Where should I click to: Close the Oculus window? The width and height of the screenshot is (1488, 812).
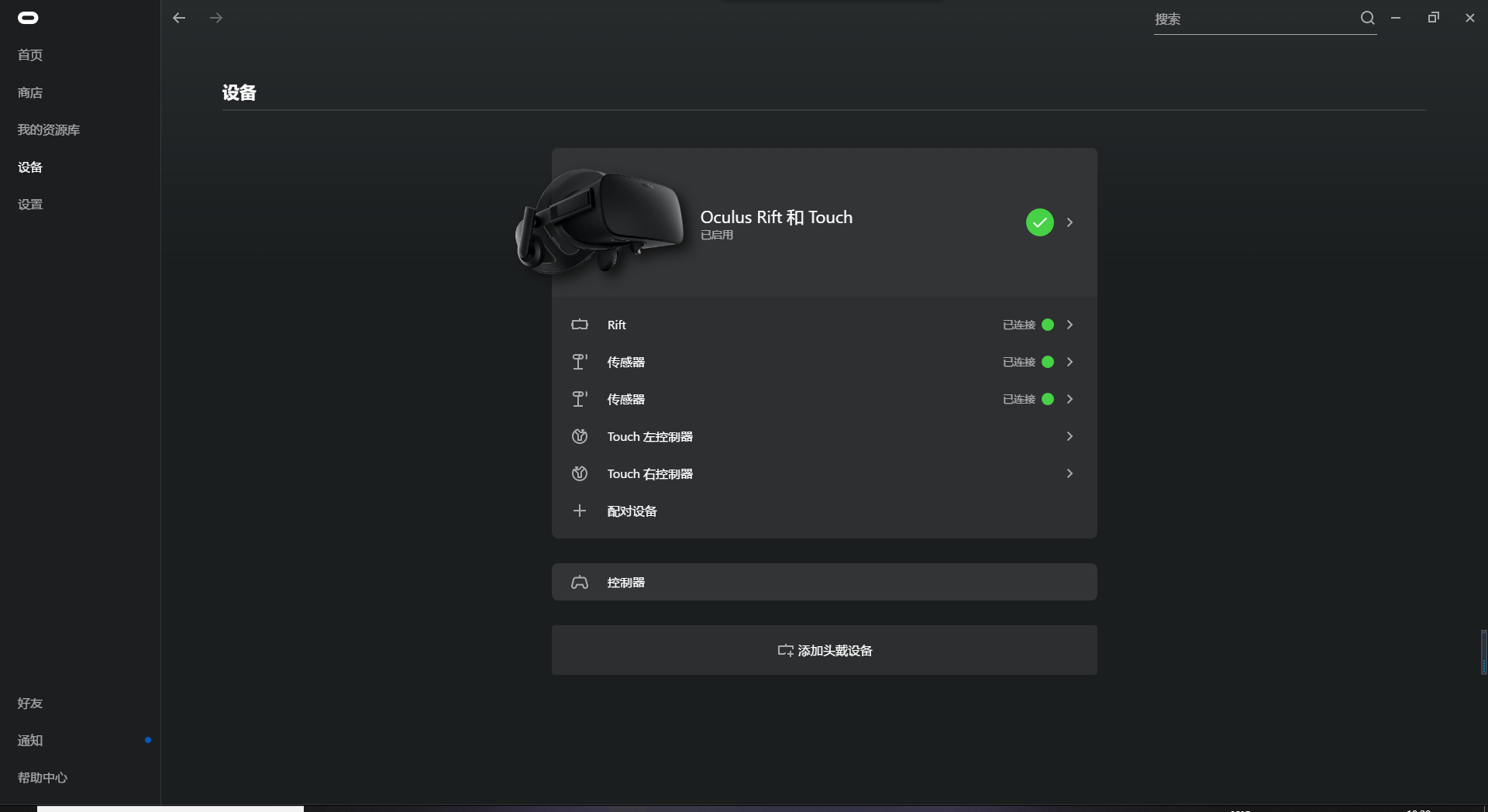tap(1470, 18)
